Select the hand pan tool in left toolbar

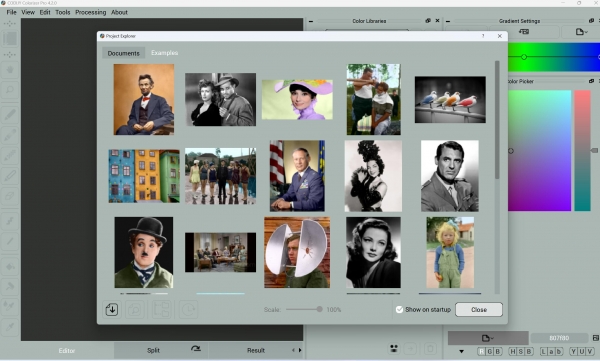click(x=10, y=70)
